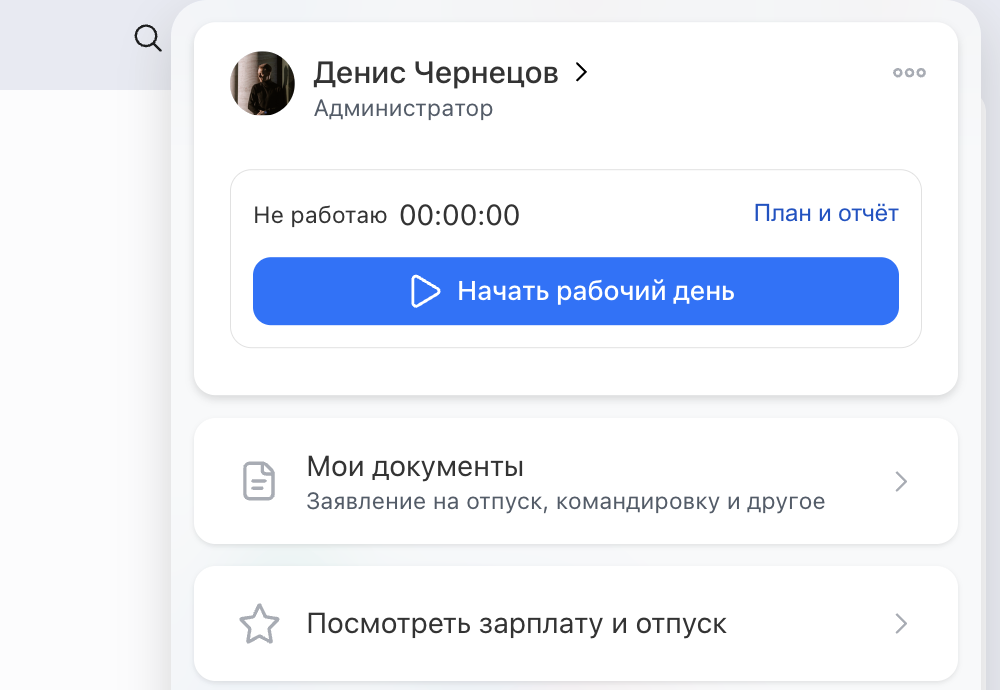
Task: Open the chevron on Посмотреть зарплату и отпуск
Action: (901, 624)
